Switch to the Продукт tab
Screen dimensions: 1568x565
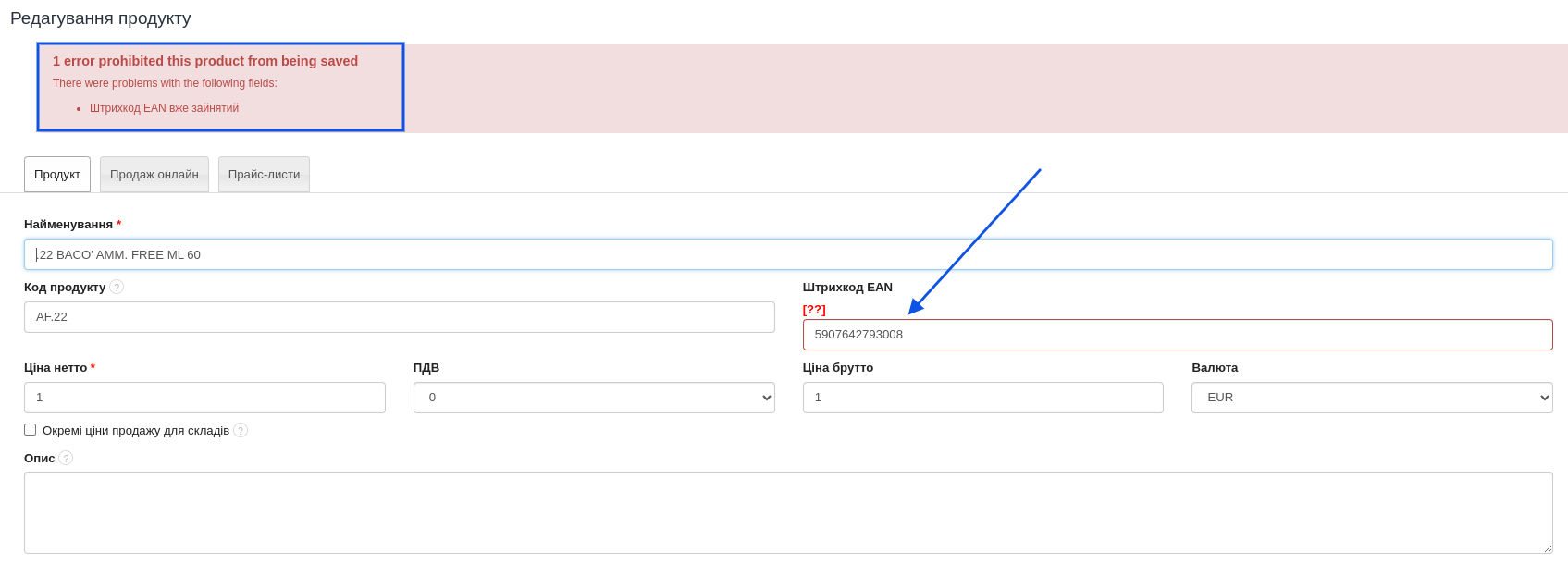point(57,175)
